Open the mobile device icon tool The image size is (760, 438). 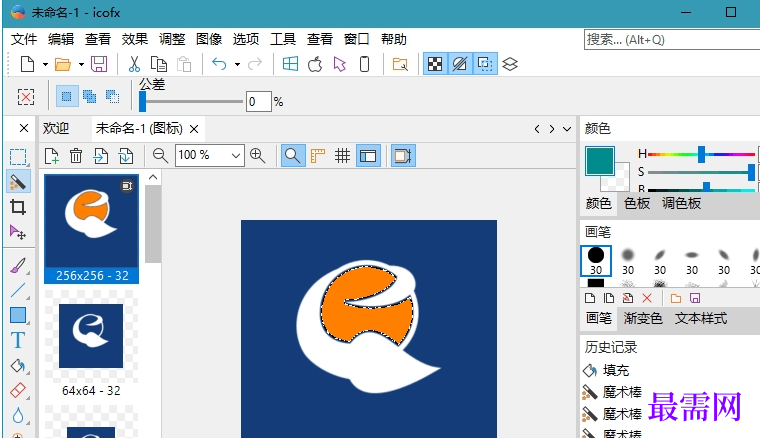point(364,64)
